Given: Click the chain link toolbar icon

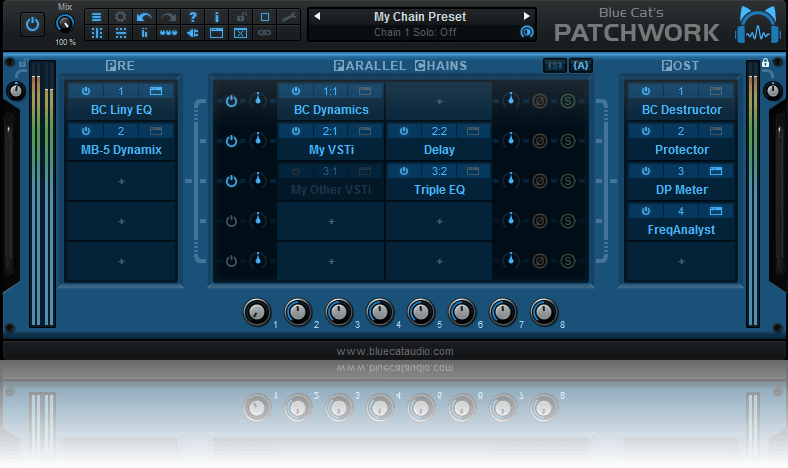Looking at the screenshot, I should click(x=265, y=33).
